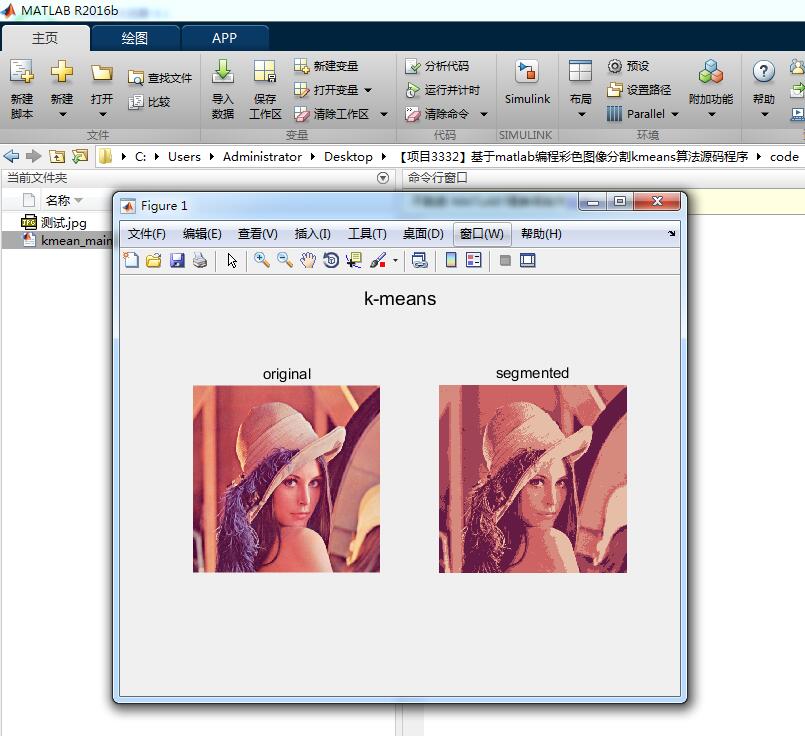805x736 pixels.
Task: Click New Variable (新建变量)
Action: click(326, 66)
